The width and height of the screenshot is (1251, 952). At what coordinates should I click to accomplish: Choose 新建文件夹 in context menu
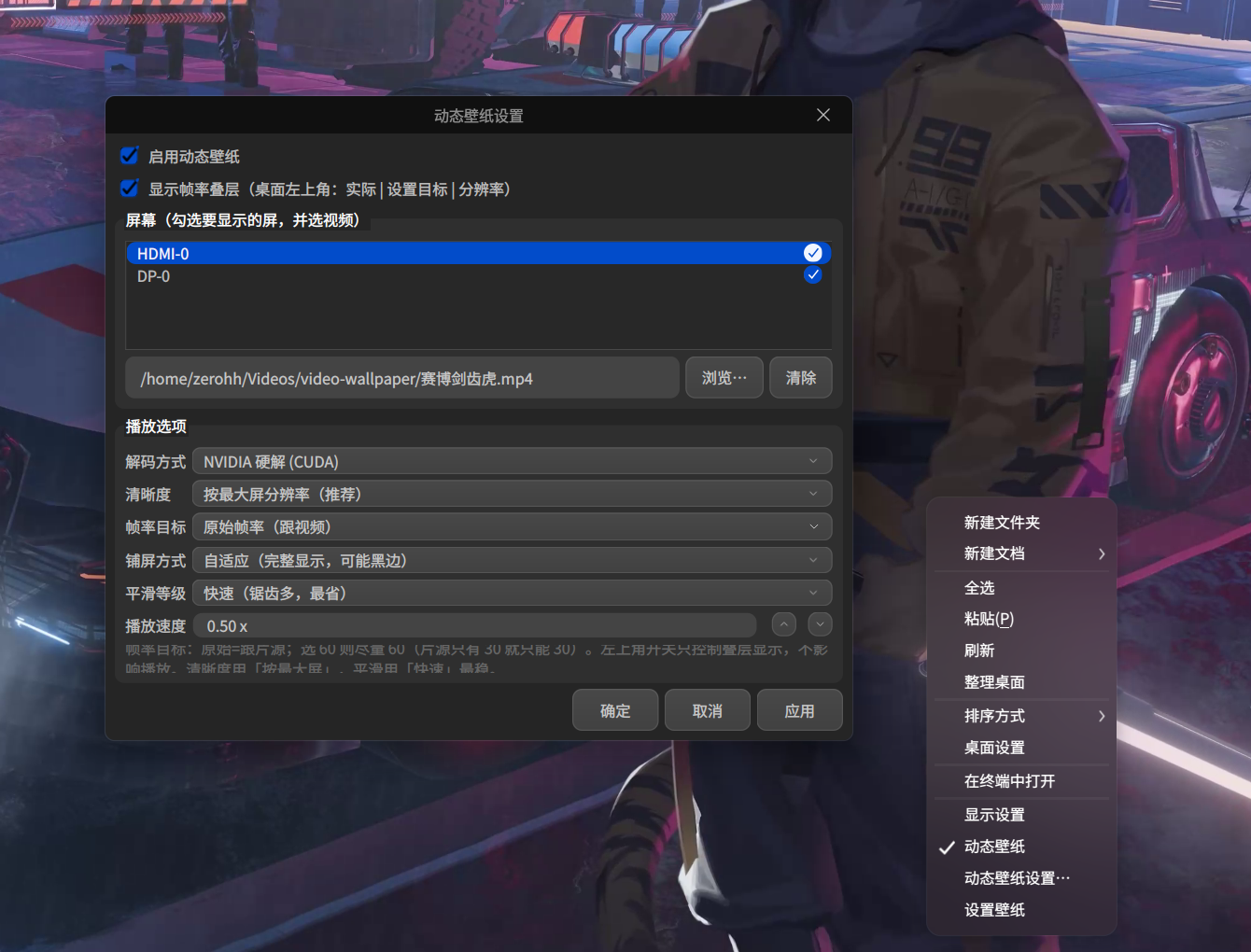[1022, 523]
